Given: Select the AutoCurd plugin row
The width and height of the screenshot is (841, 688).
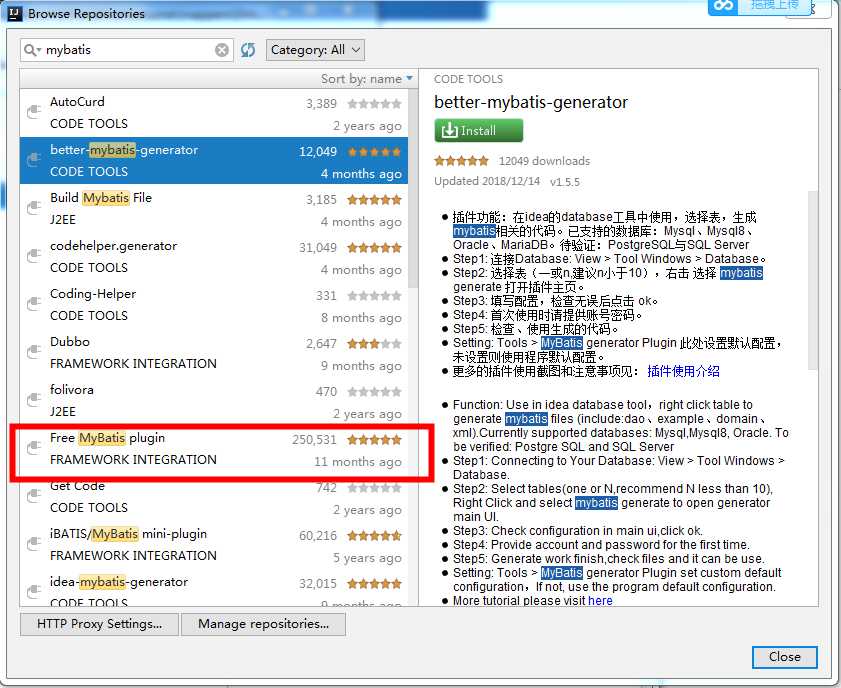Looking at the screenshot, I should click(x=213, y=113).
